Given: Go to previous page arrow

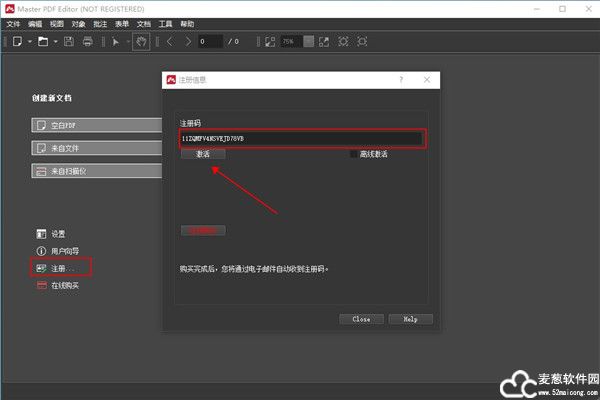Looking at the screenshot, I should point(169,41).
